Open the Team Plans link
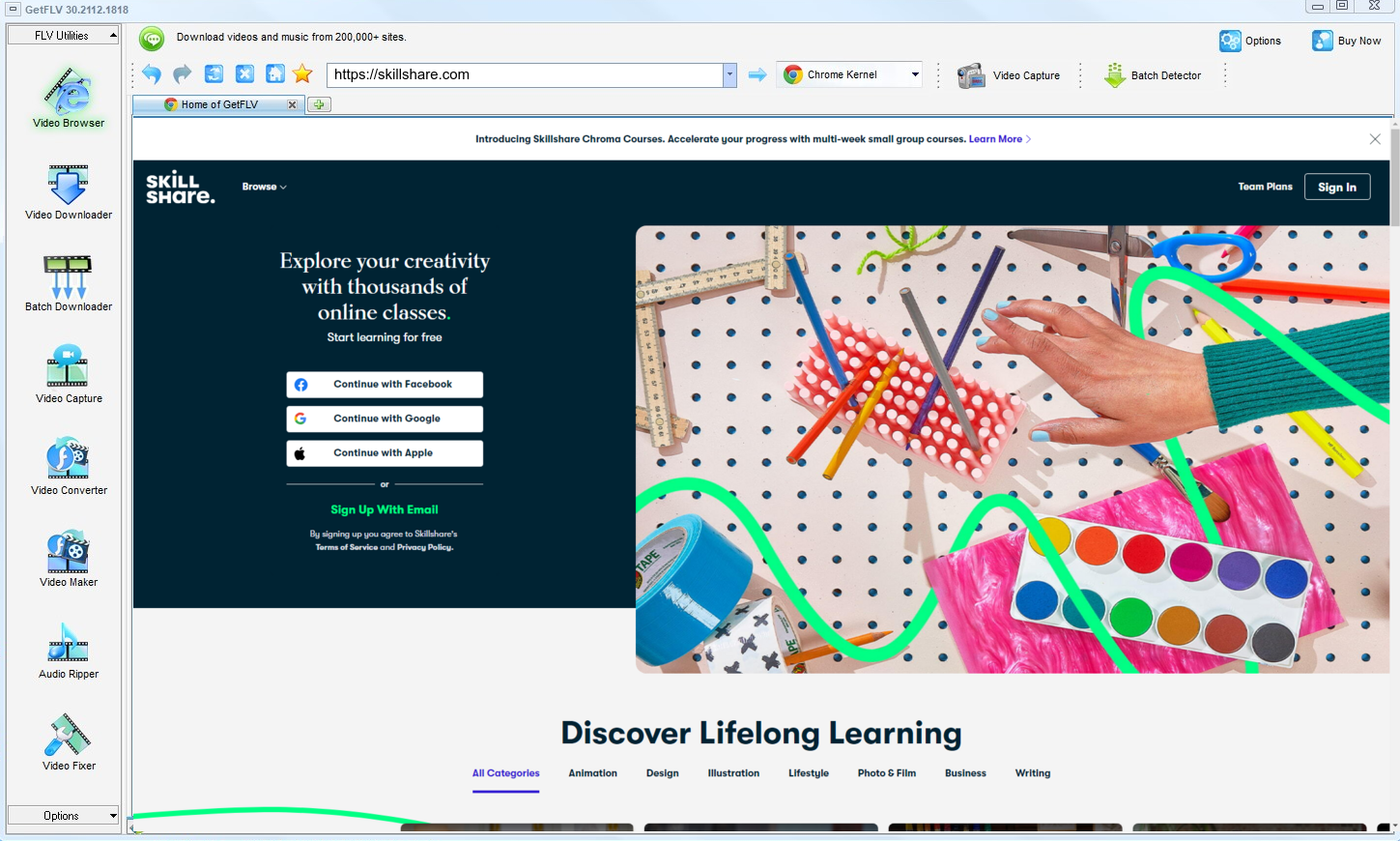The height and width of the screenshot is (841, 1400). (1266, 187)
